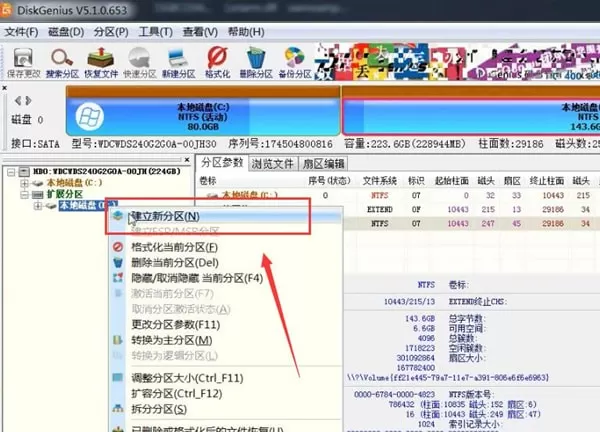Open the 分区(P) menu

(x=111, y=32)
